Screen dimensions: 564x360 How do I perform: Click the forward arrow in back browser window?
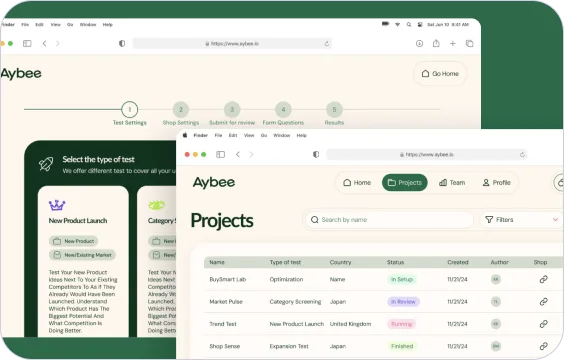click(58, 44)
